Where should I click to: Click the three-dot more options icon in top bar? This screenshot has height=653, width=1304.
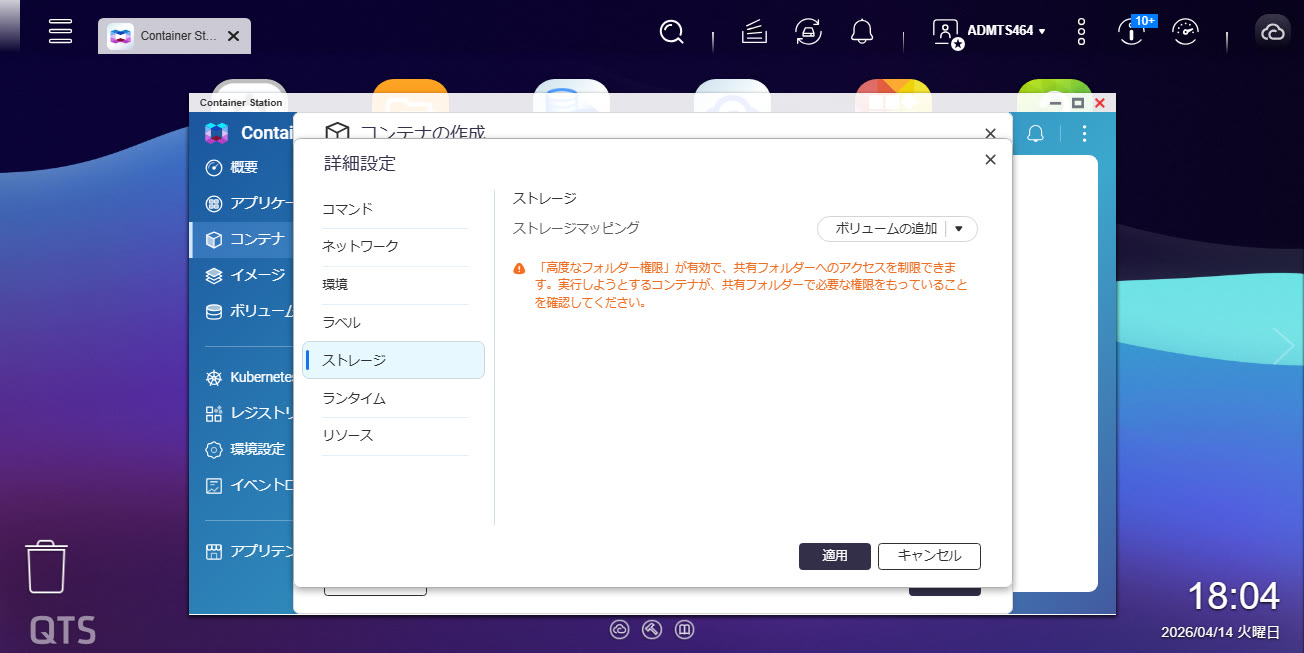1081,32
